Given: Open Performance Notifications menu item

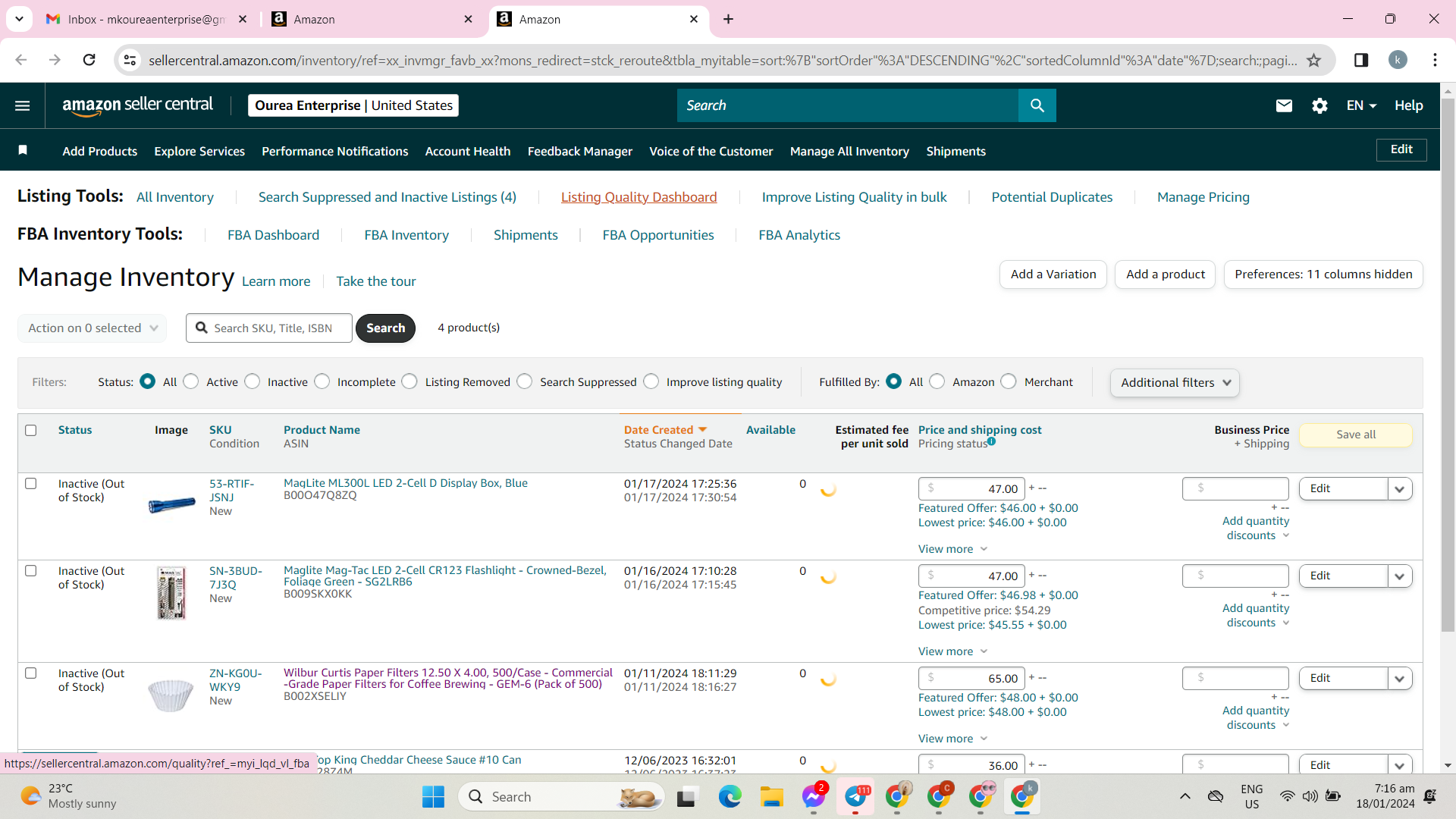Looking at the screenshot, I should point(335,151).
